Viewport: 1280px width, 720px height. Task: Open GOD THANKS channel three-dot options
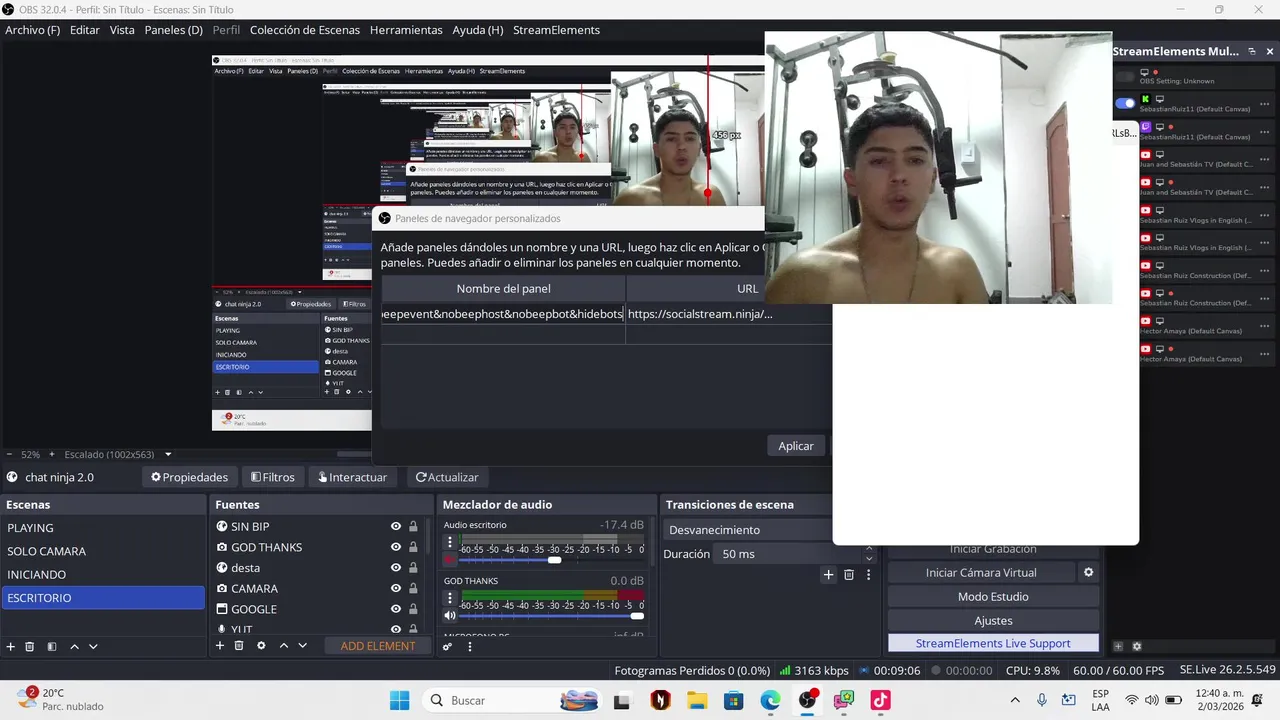coord(450,598)
